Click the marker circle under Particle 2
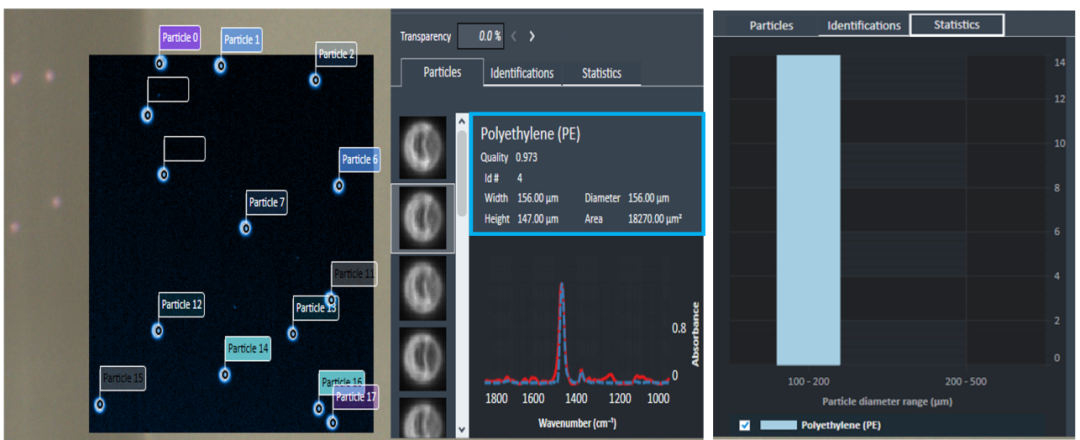The width and height of the screenshot is (1080, 440). (x=315, y=80)
